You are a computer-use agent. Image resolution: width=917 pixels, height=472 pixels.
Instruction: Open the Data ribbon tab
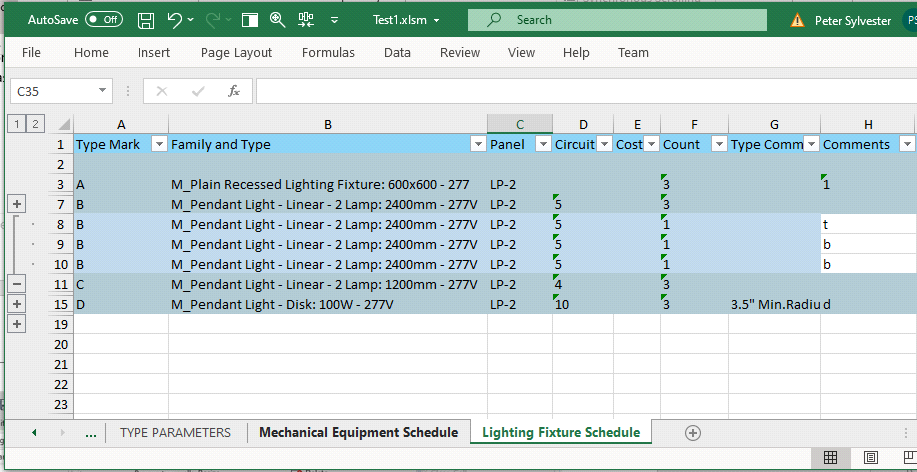click(397, 53)
